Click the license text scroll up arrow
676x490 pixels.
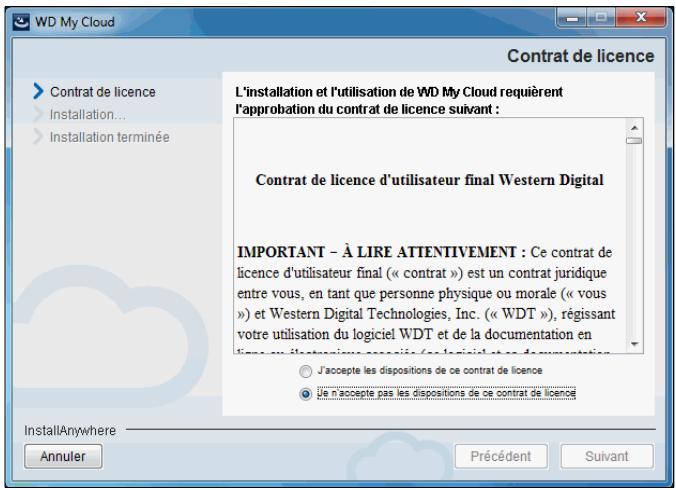click(x=634, y=128)
